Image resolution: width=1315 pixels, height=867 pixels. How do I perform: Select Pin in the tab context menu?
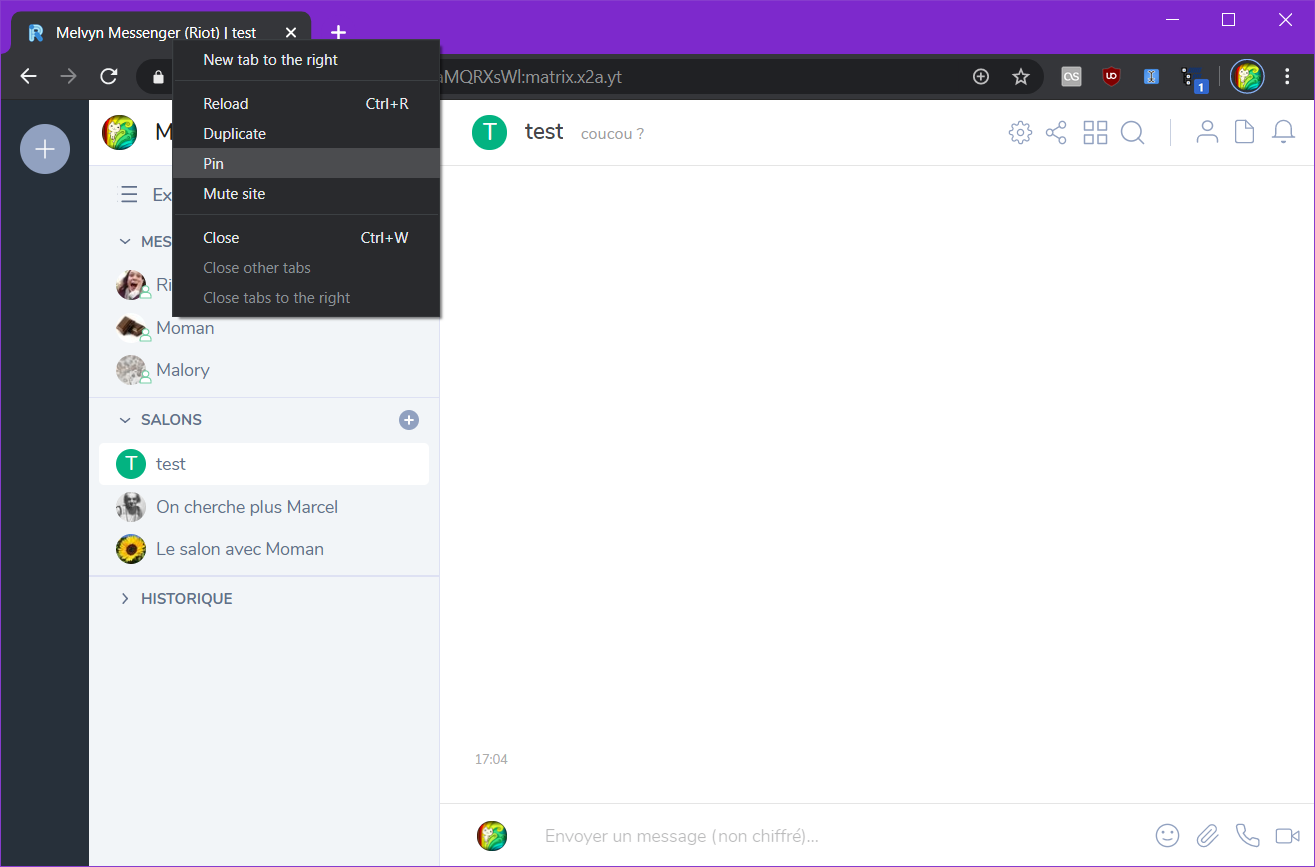pyautogui.click(x=213, y=164)
